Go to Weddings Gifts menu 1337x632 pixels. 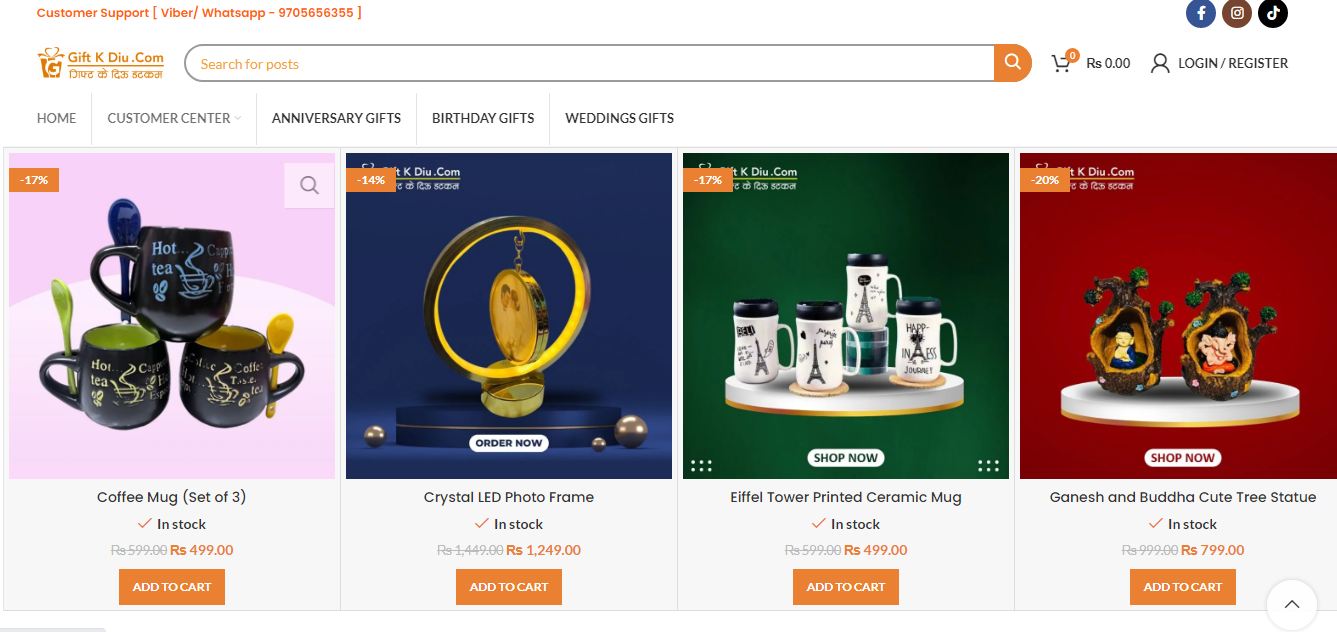pyautogui.click(x=619, y=118)
